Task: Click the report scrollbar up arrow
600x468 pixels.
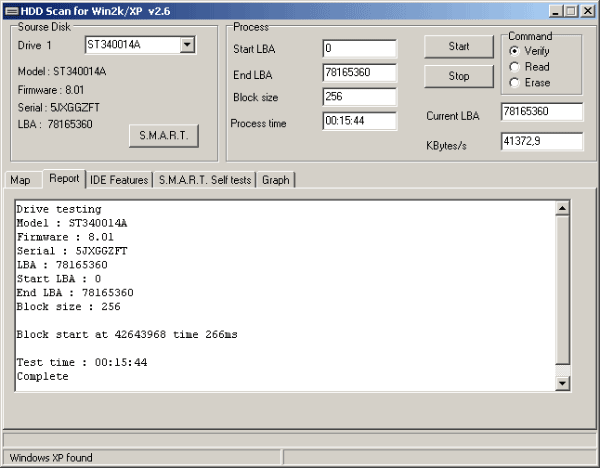Action: tap(562, 209)
